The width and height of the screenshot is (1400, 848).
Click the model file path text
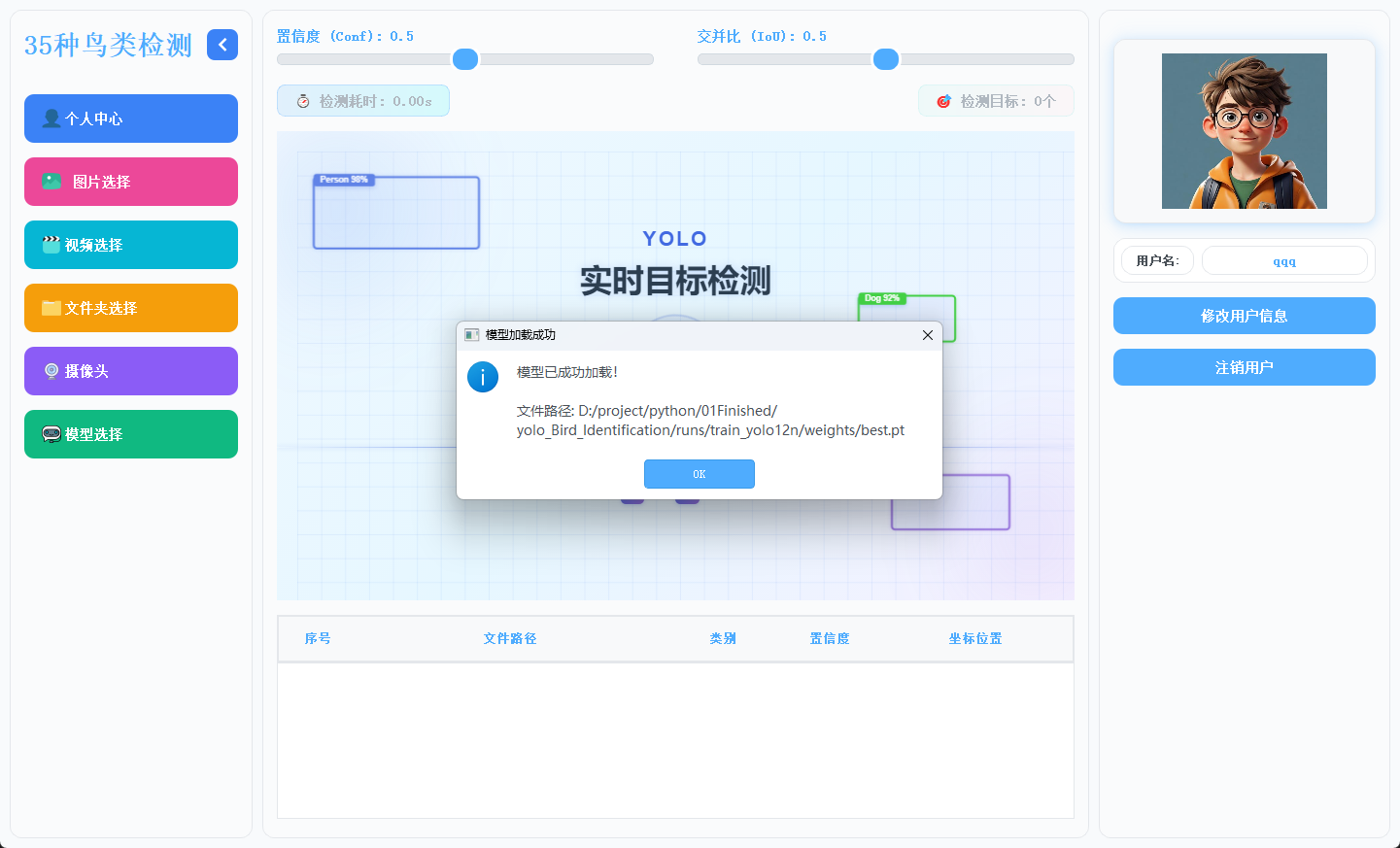point(710,421)
